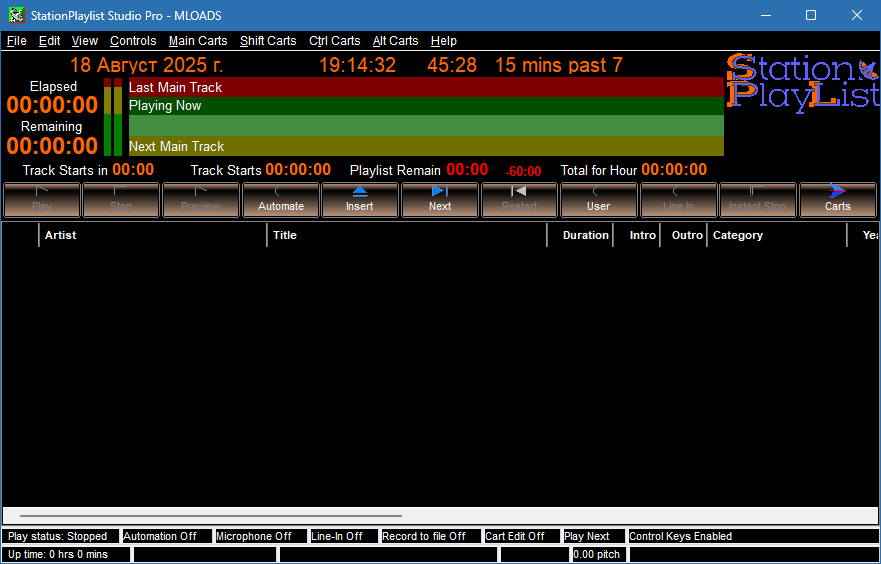Minimize the StationPlaylist Studio window
The height and width of the screenshot is (564, 881).
tap(765, 15)
